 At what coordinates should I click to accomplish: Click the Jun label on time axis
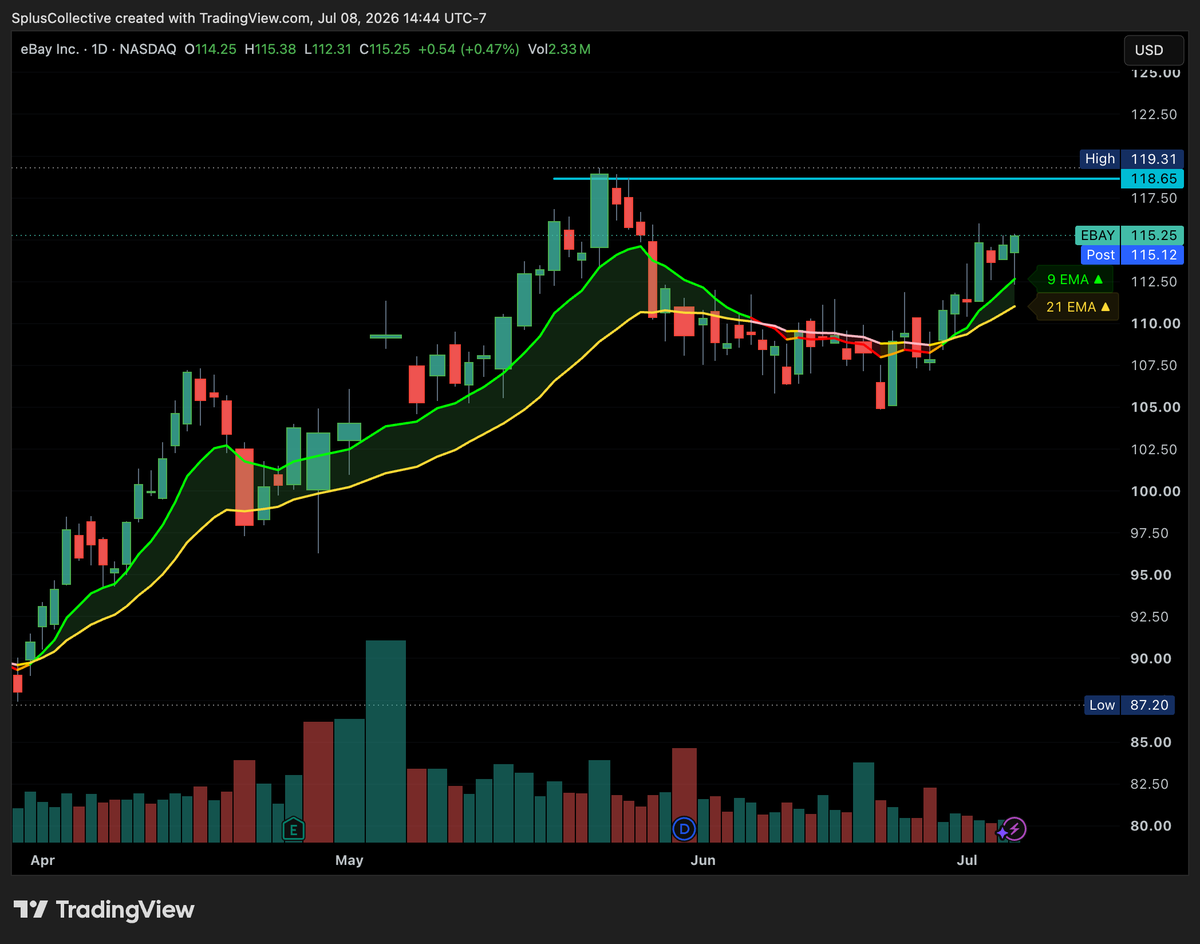point(703,860)
